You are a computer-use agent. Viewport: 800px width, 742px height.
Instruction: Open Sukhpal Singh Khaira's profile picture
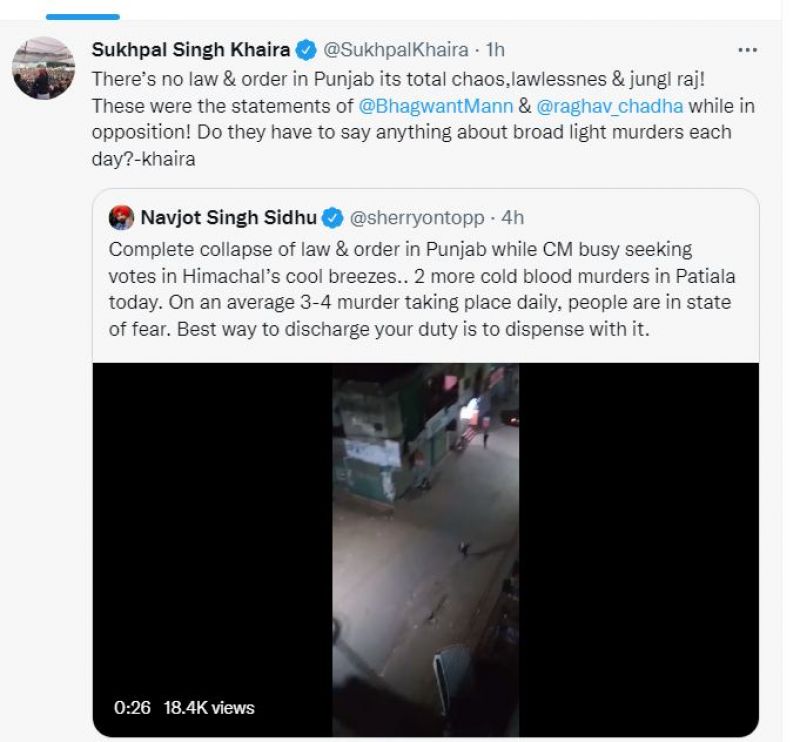(43, 68)
